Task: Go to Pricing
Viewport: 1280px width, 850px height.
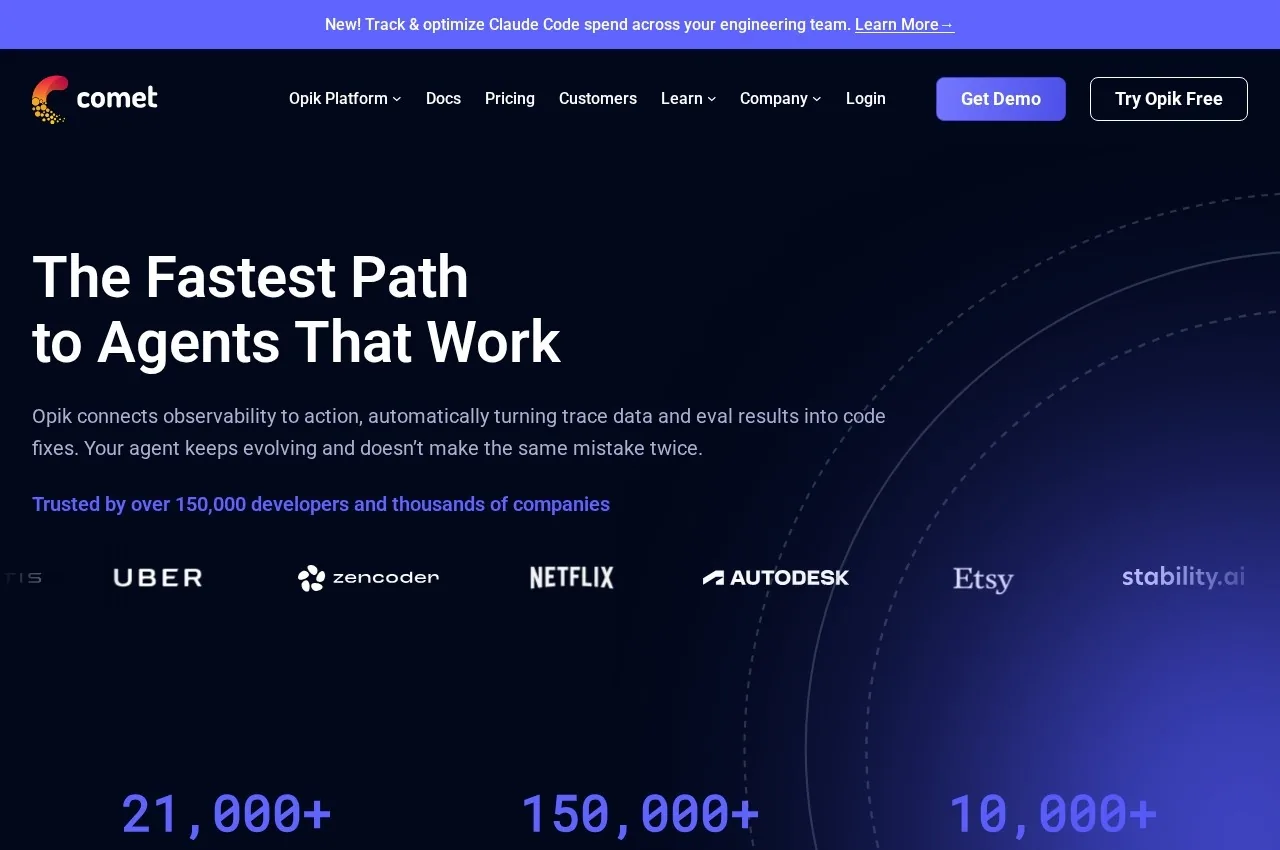Action: point(510,98)
